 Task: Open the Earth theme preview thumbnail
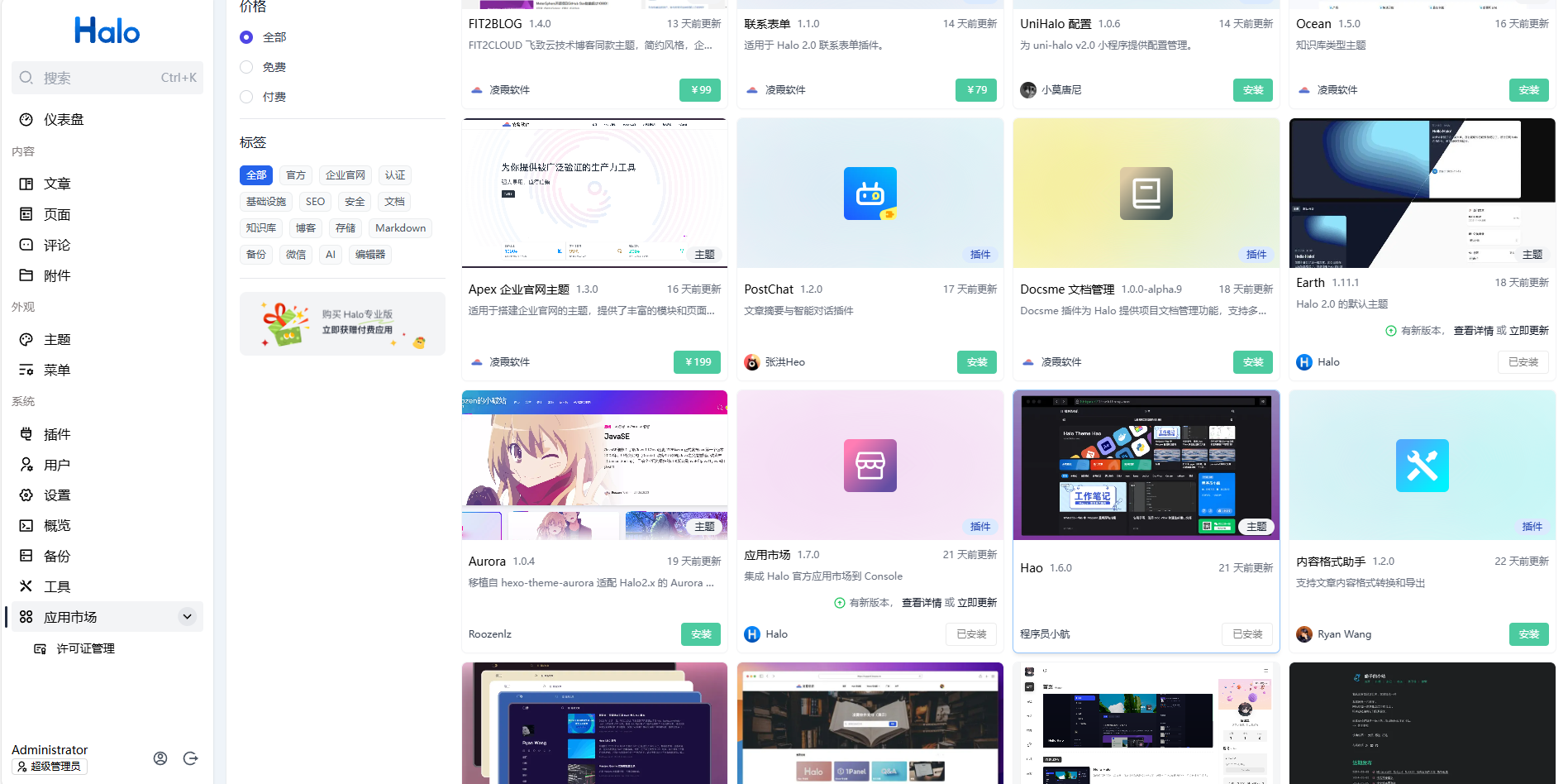tap(1423, 193)
